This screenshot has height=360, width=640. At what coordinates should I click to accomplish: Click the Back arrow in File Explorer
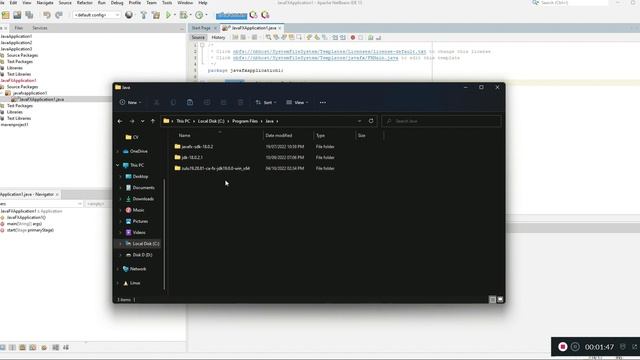click(120, 121)
